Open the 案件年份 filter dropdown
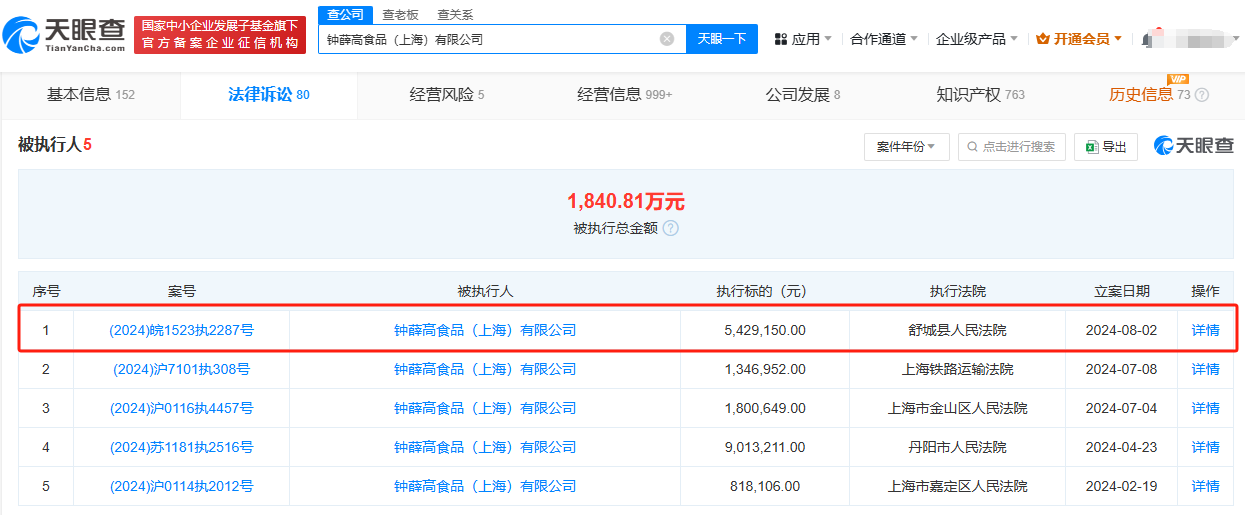Screen dimensions: 1245x515 pyautogui.click(x=906, y=147)
